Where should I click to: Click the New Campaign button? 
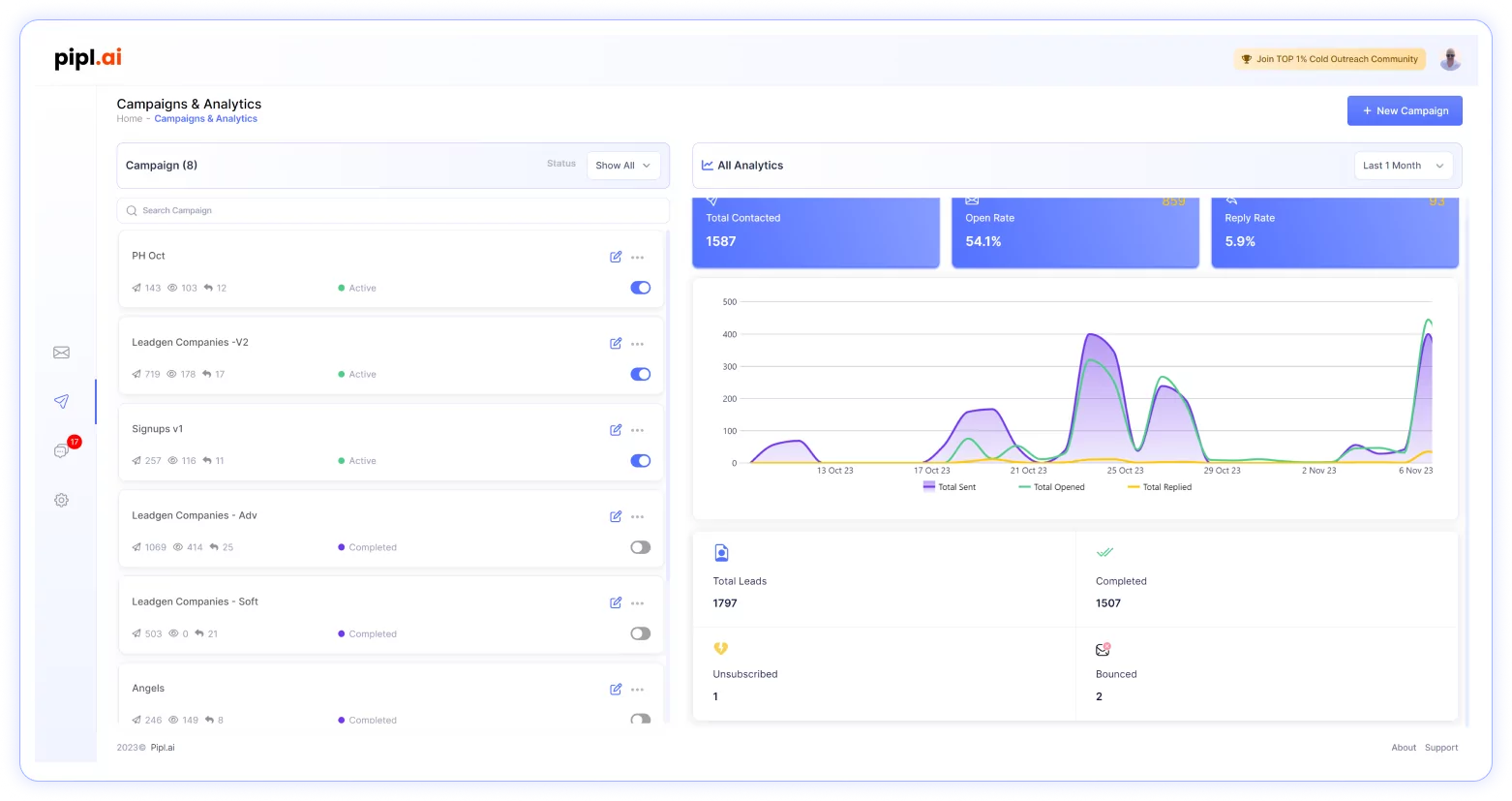1405,110
